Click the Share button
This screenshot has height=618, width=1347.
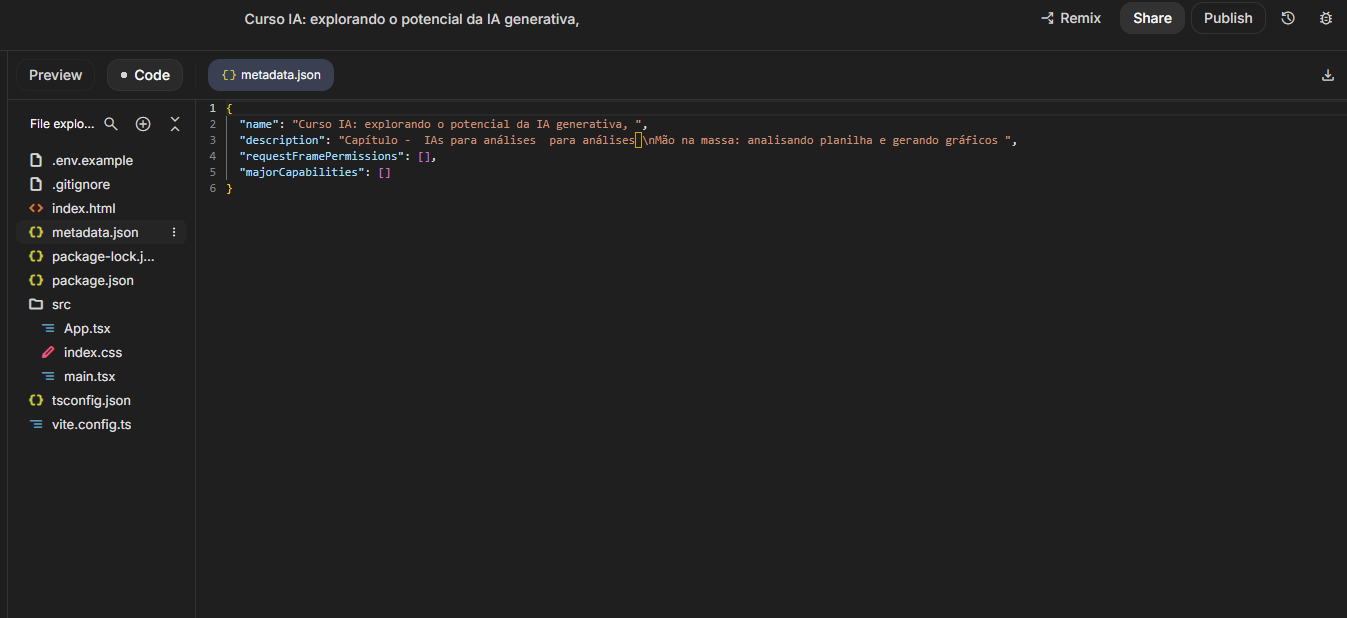point(1152,18)
